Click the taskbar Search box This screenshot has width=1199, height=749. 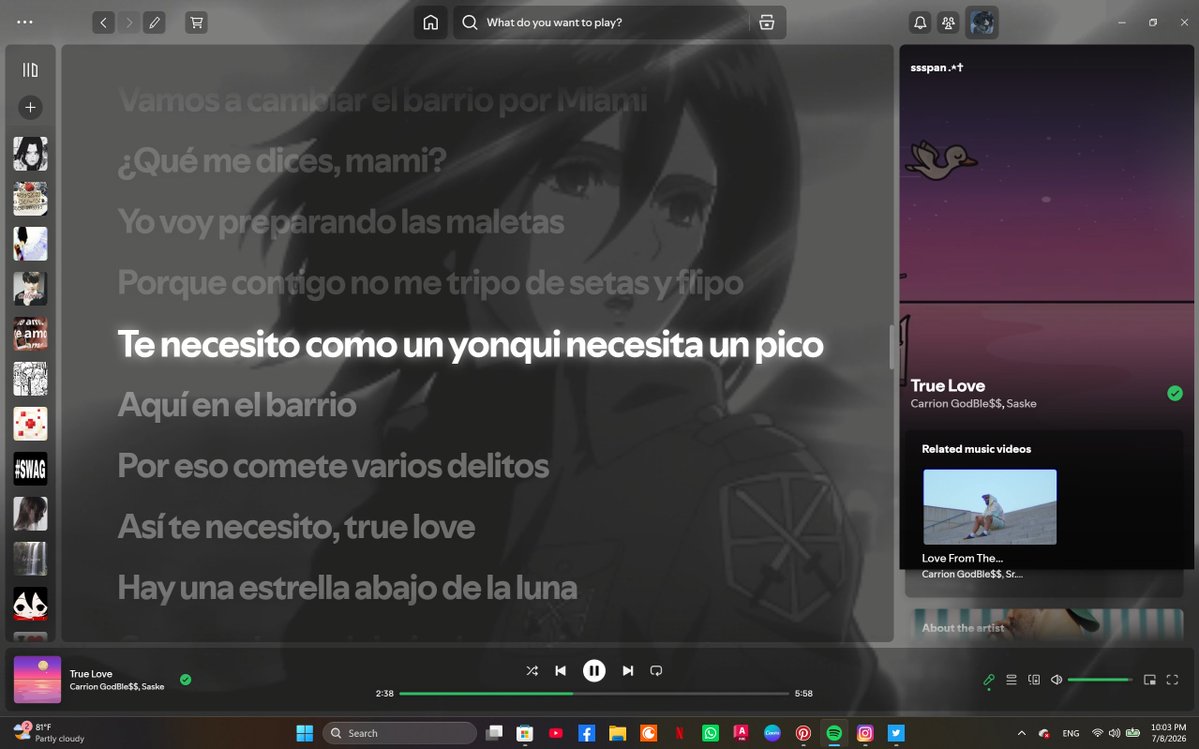pyautogui.click(x=399, y=733)
